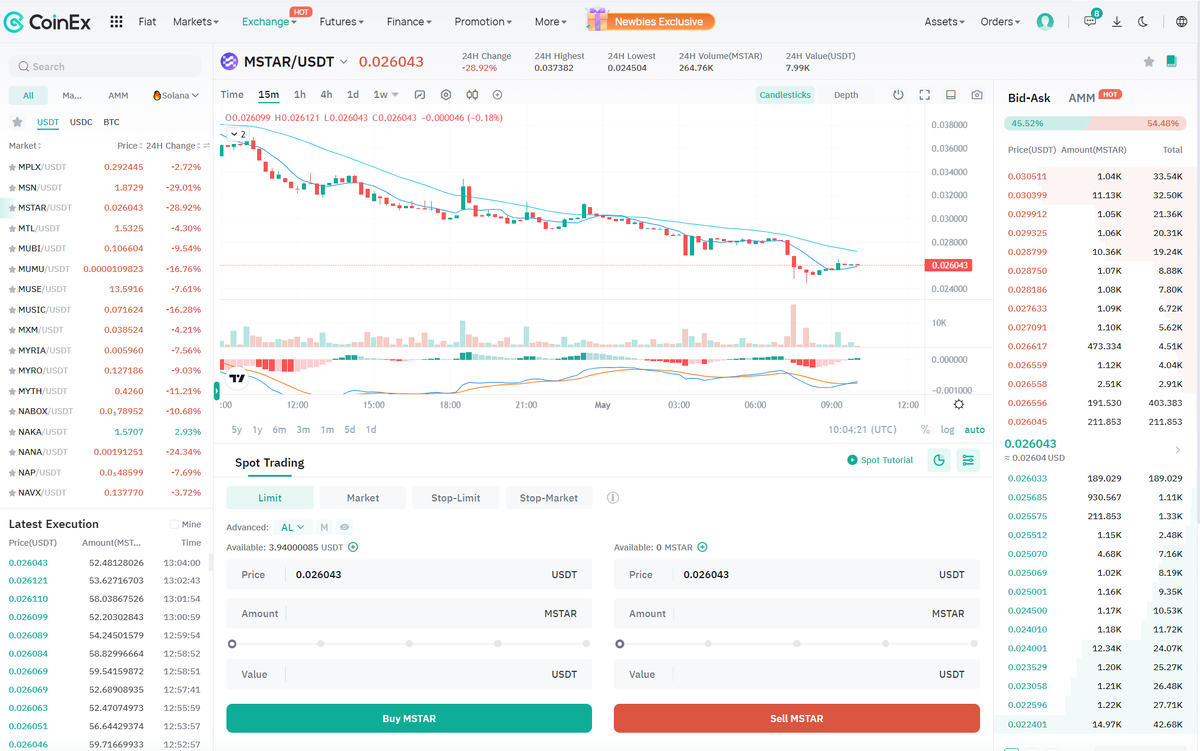
Task: Open the Promotion dropdown menu
Action: pos(483,21)
